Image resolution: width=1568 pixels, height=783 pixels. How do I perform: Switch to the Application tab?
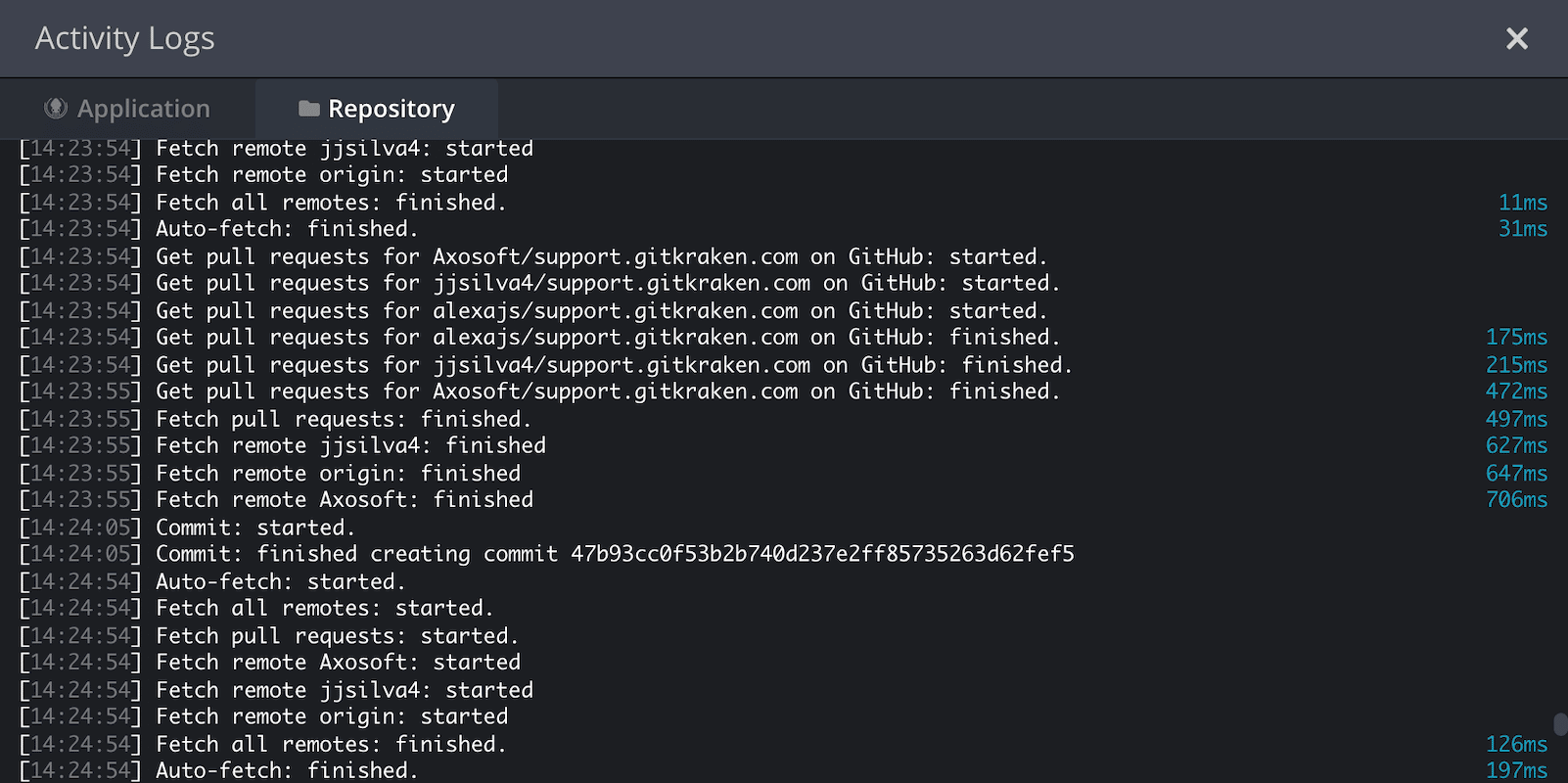tap(127, 108)
